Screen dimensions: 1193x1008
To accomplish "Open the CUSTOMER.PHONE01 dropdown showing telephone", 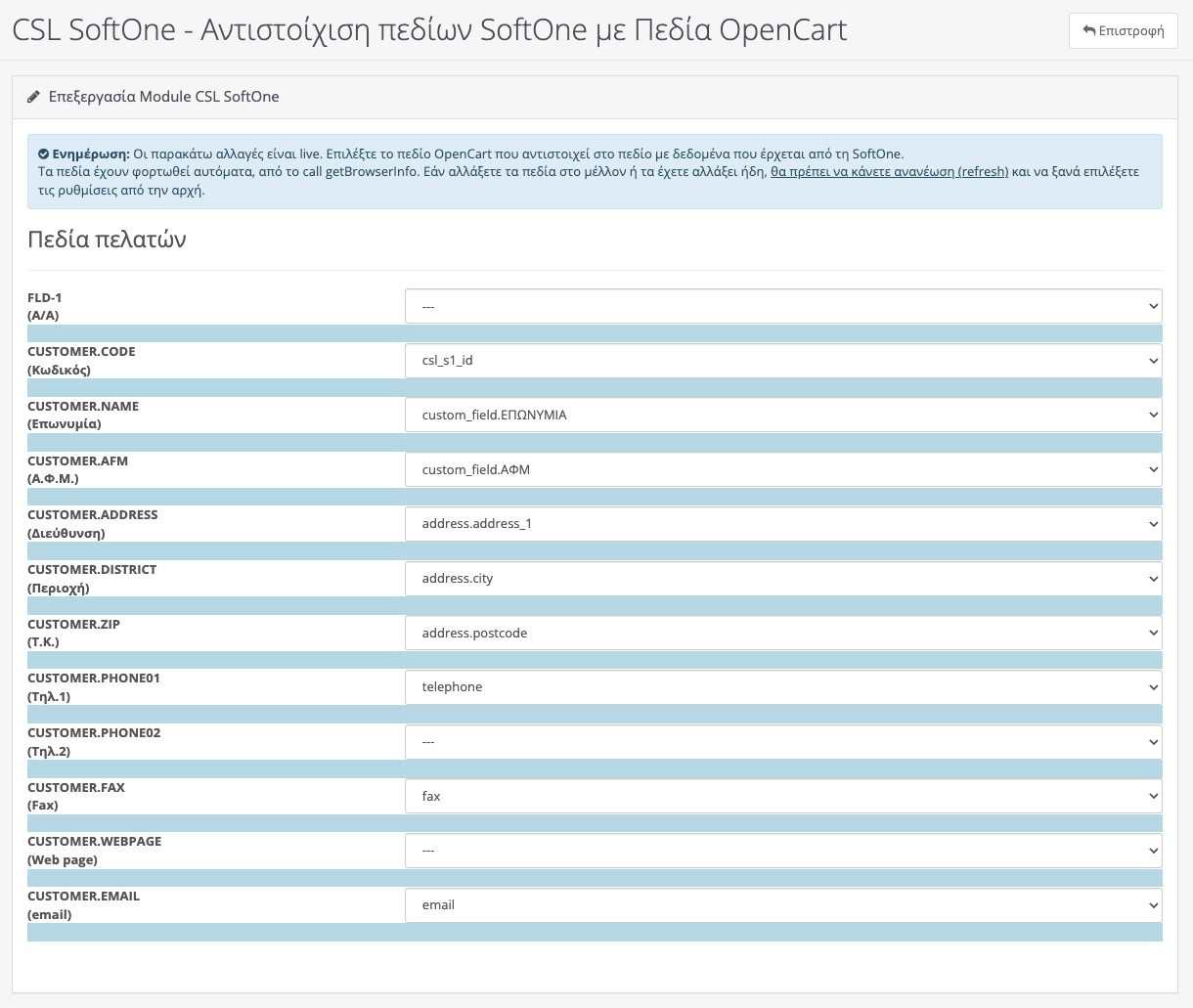I will (x=783, y=687).
